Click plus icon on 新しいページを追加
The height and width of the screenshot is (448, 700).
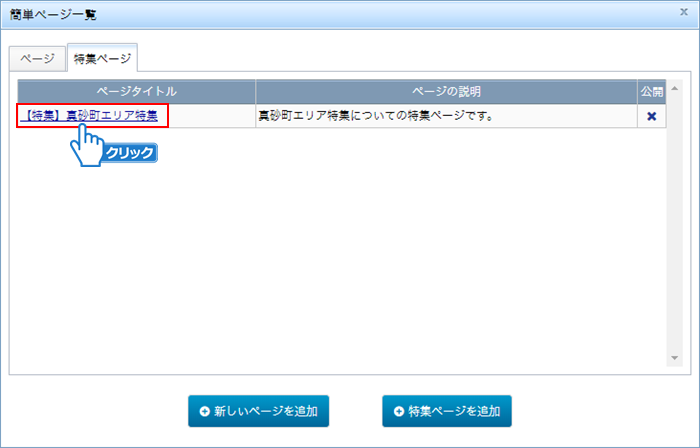pos(205,411)
